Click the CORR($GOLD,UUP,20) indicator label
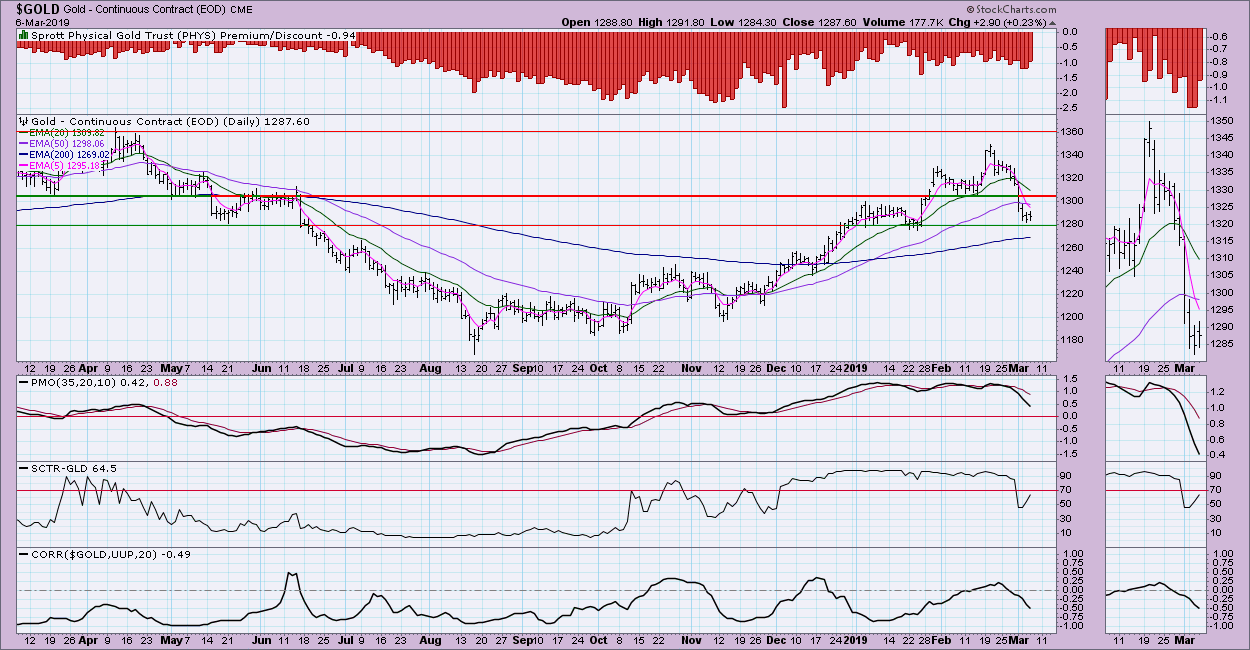This screenshot has width=1250, height=650. pyautogui.click(x=96, y=553)
